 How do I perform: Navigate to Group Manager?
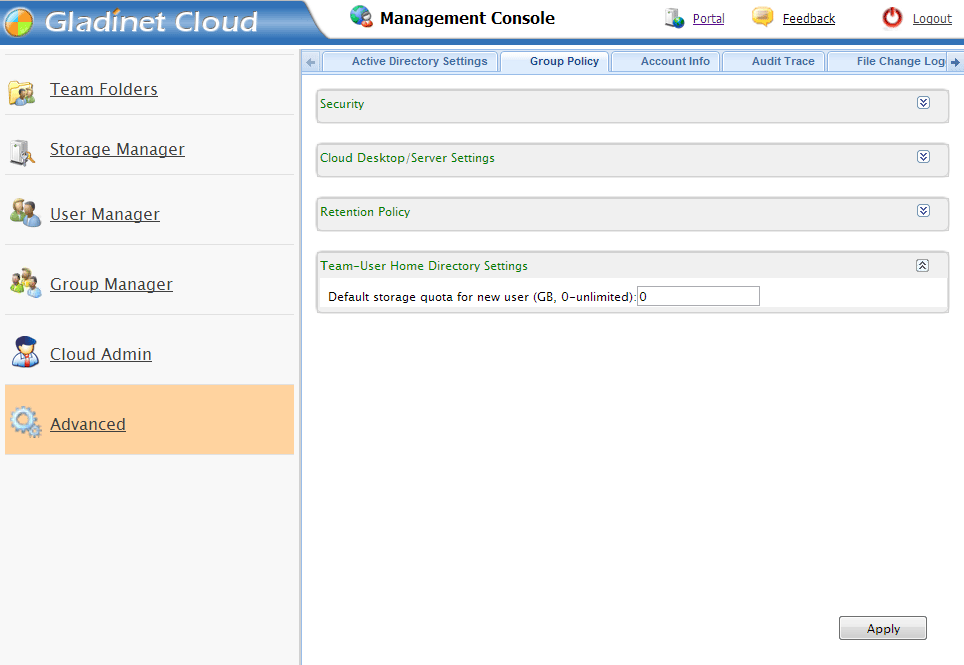(111, 285)
